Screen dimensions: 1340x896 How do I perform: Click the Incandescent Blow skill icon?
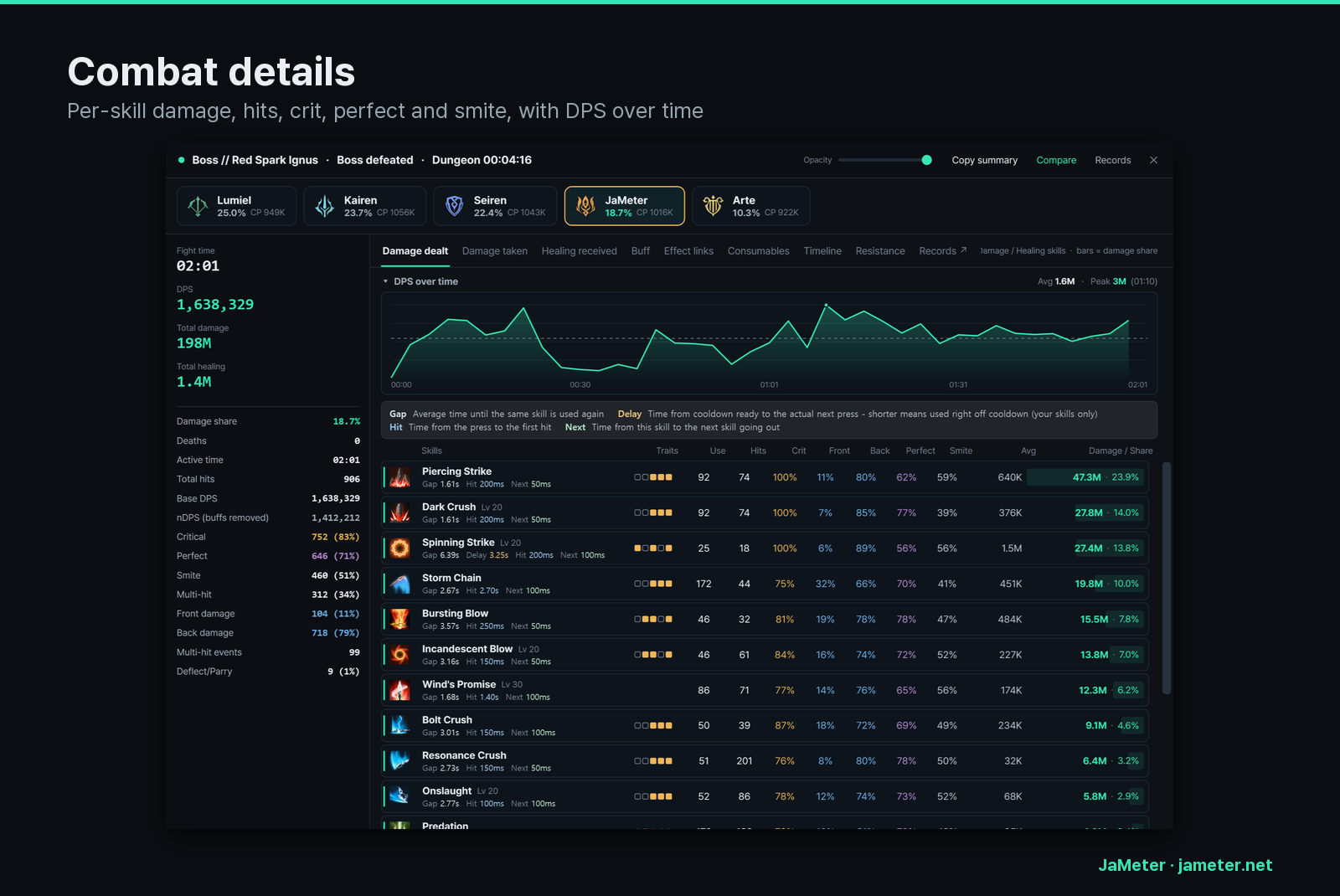(x=400, y=655)
